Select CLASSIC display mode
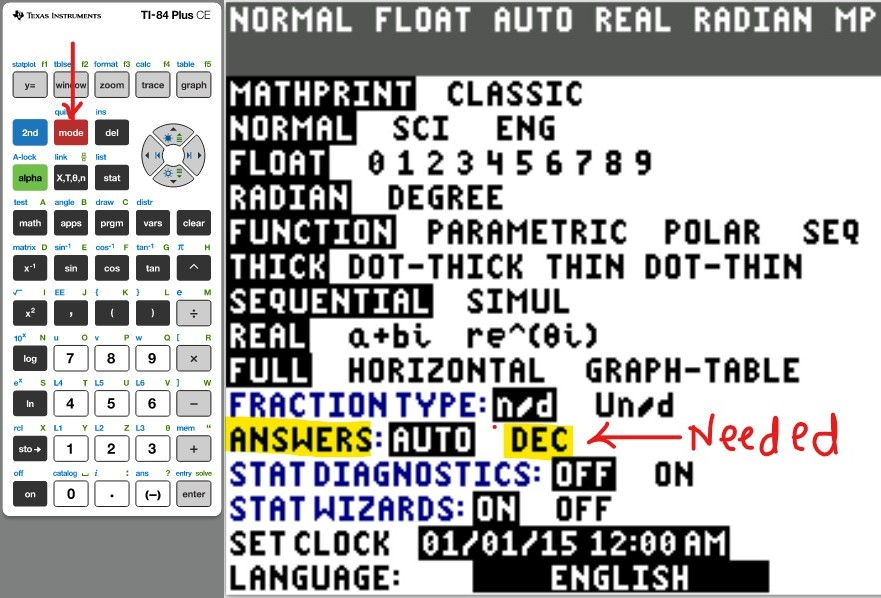This screenshot has height=598, width=881. [515, 94]
